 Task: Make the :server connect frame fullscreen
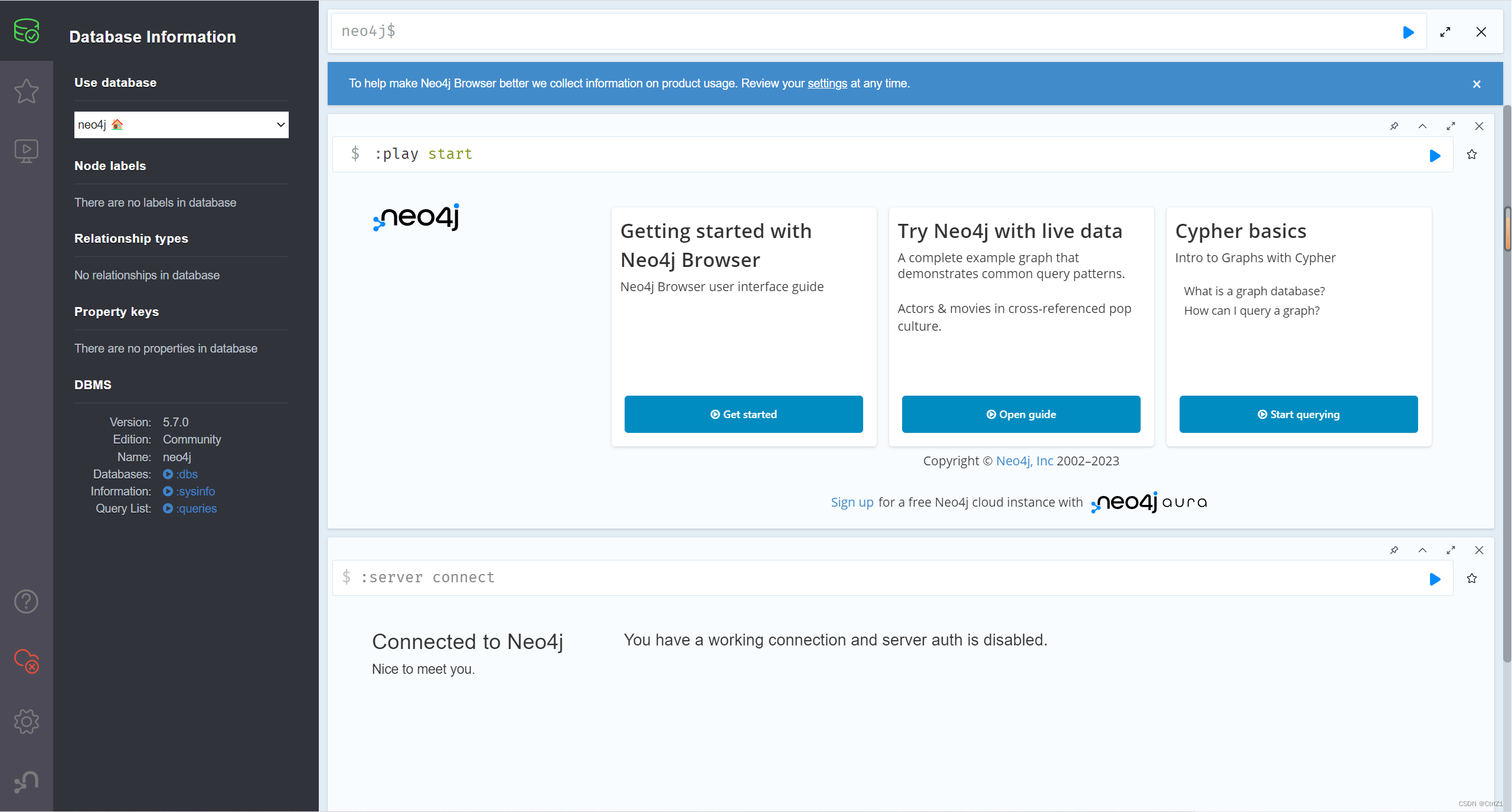1451,550
